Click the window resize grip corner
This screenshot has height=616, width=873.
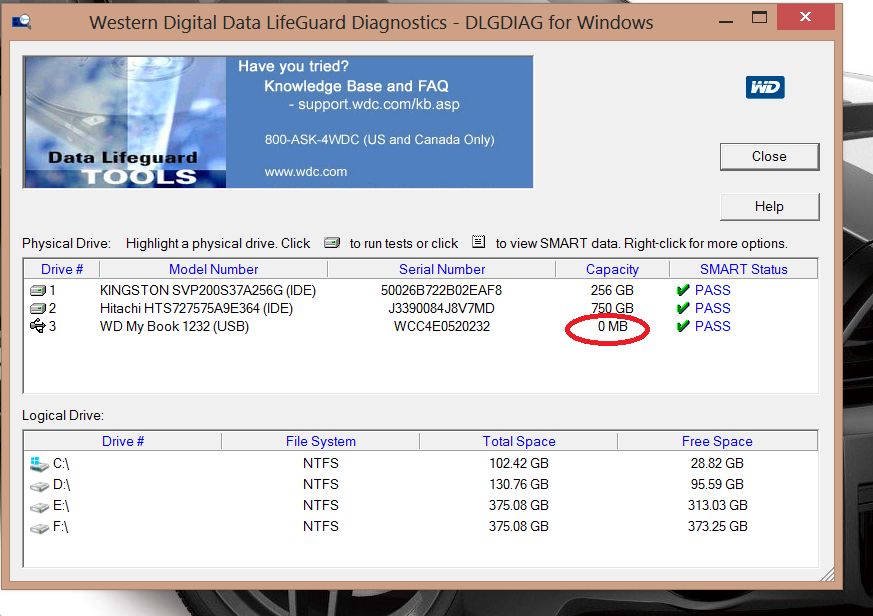(827, 574)
